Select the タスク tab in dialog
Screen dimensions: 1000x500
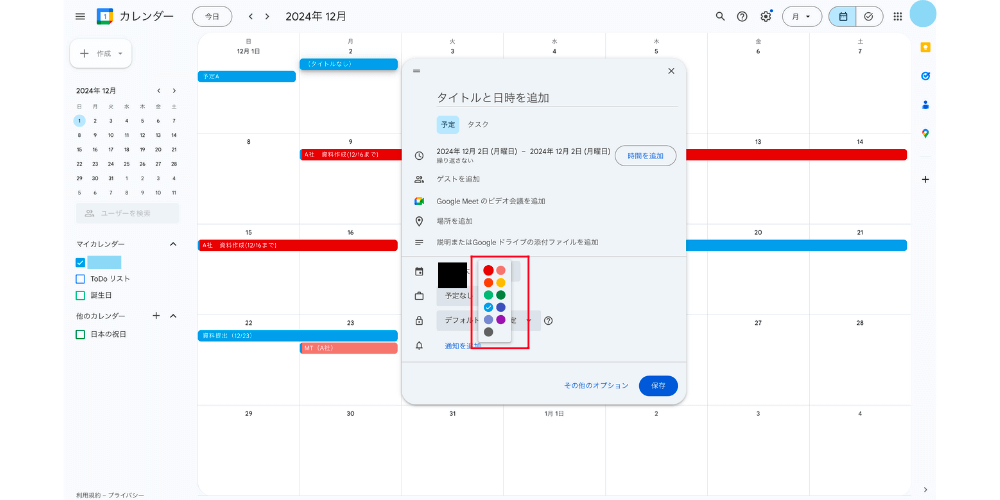[x=478, y=124]
